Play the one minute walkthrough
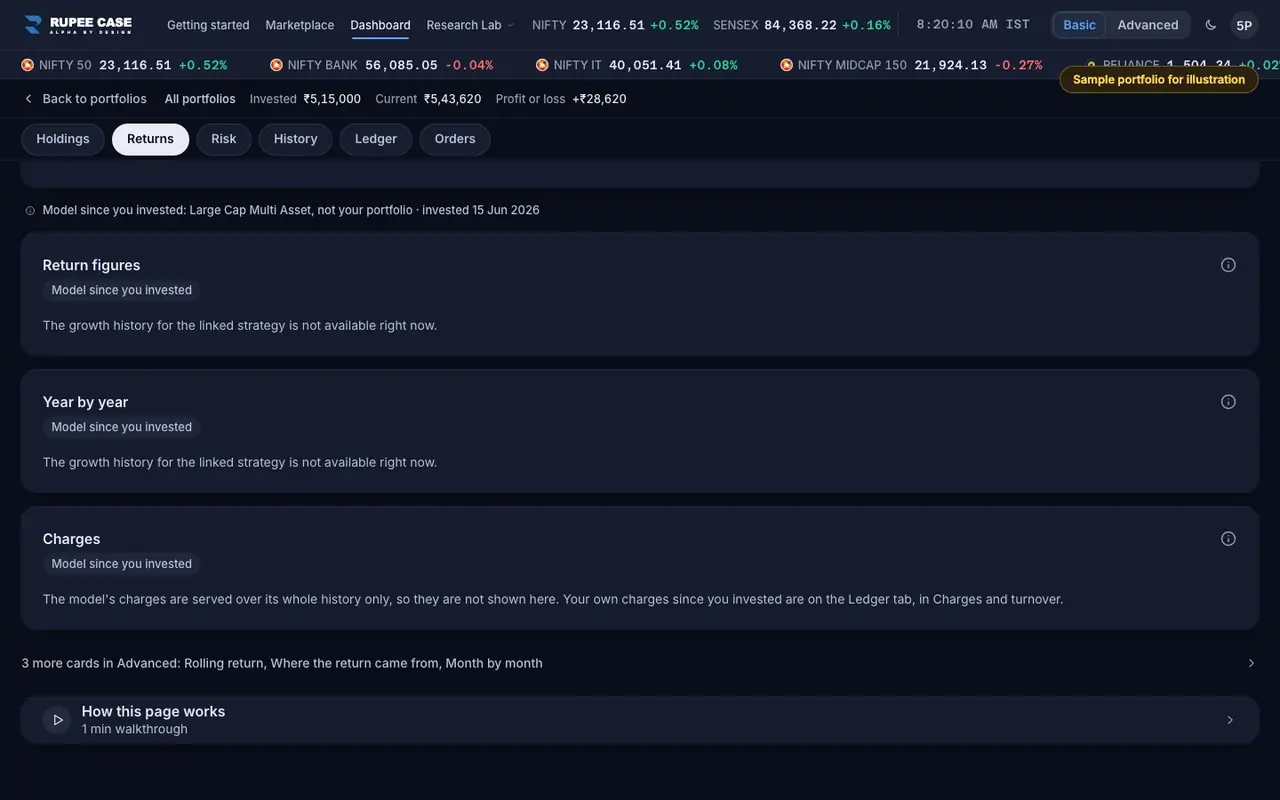Screen dimensions: 1280x800 [57, 720]
